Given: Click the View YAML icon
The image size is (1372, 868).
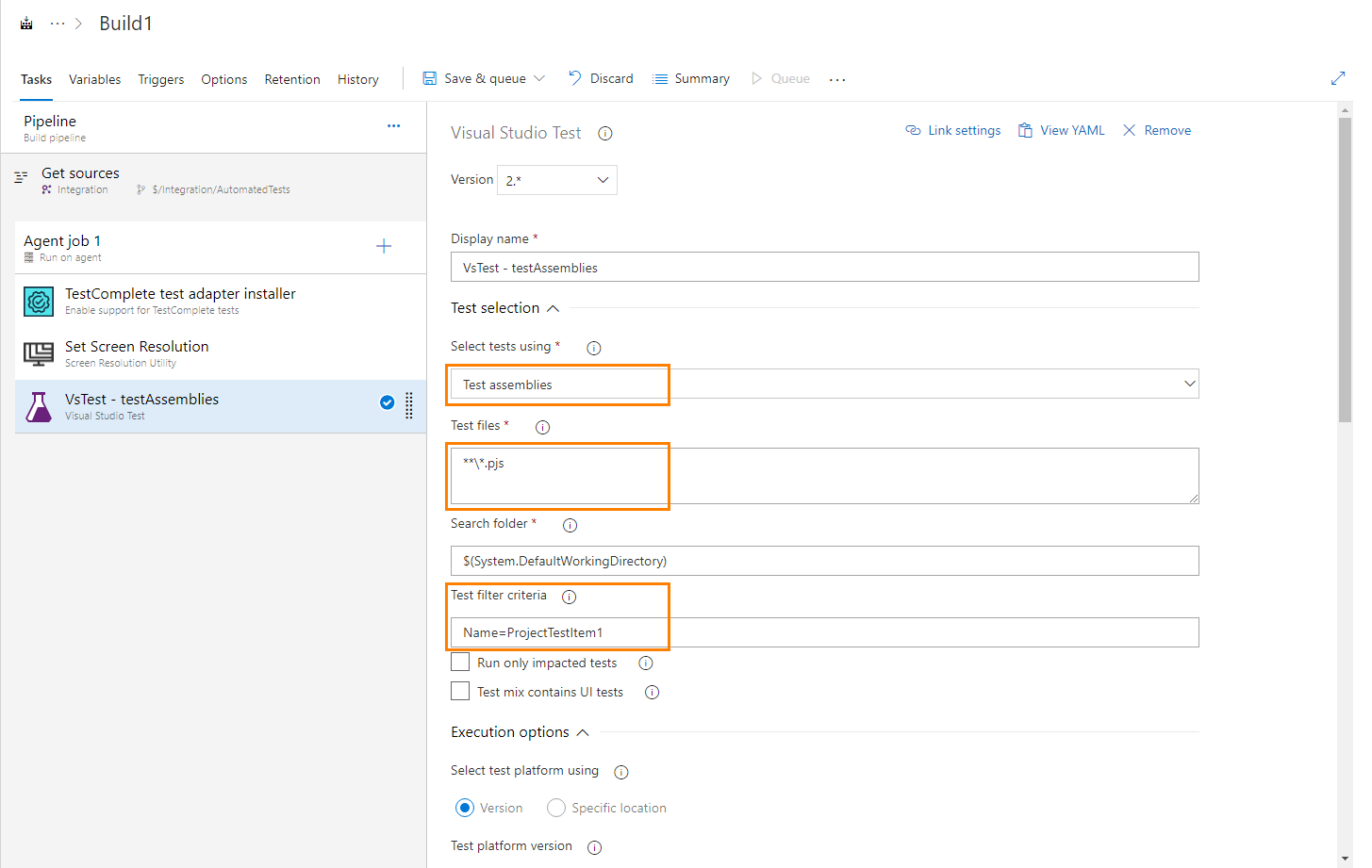Looking at the screenshot, I should click(x=1025, y=130).
